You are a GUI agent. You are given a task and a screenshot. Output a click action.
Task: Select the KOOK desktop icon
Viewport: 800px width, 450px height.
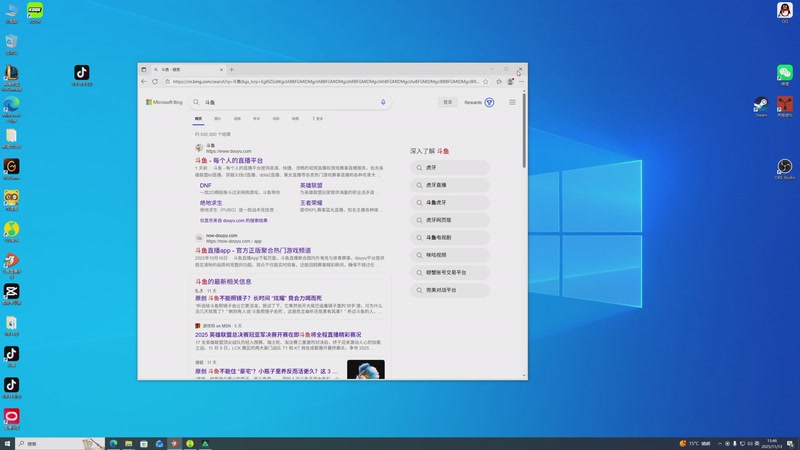pyautogui.click(x=35, y=12)
